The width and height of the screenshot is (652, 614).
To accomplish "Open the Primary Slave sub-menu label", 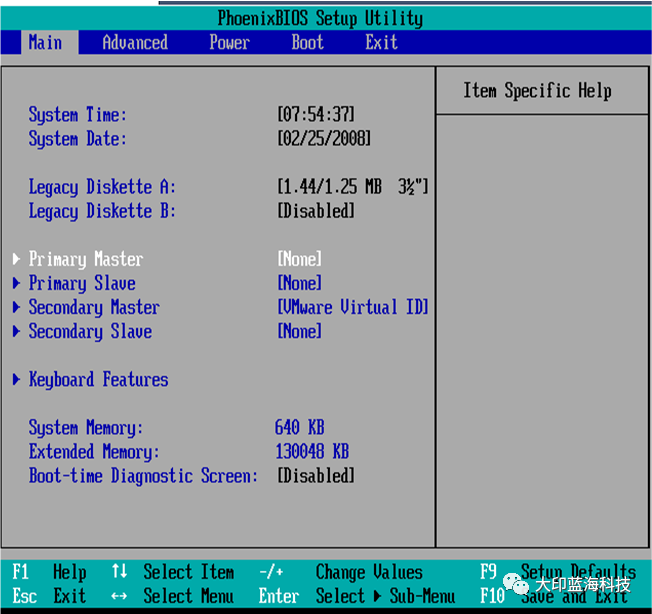I will 82,284.
